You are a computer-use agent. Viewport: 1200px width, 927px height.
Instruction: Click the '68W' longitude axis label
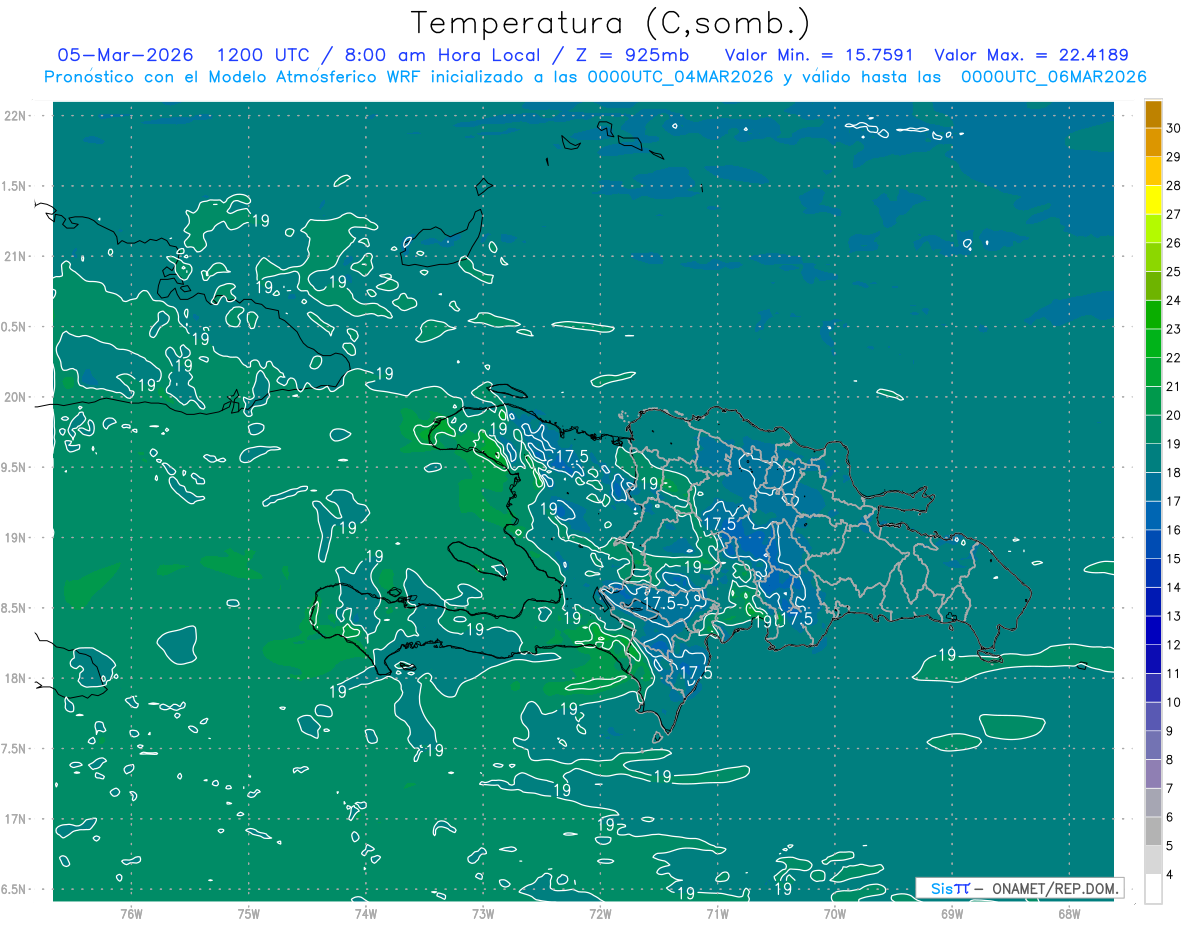tap(1069, 913)
